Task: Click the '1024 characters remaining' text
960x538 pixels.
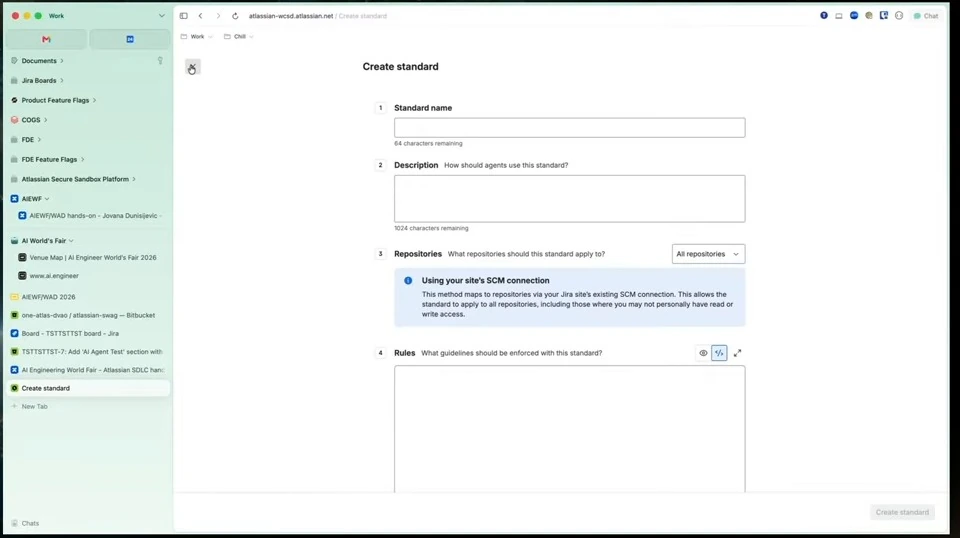Action: click(x=431, y=228)
